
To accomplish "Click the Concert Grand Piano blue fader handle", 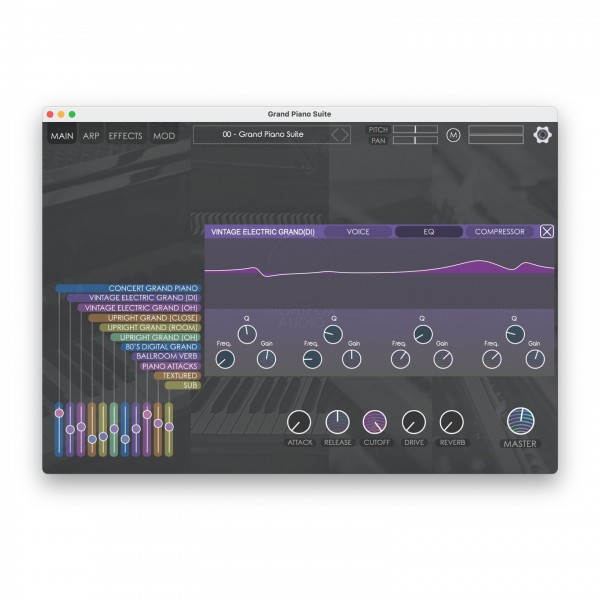I will pyautogui.click(x=59, y=413).
